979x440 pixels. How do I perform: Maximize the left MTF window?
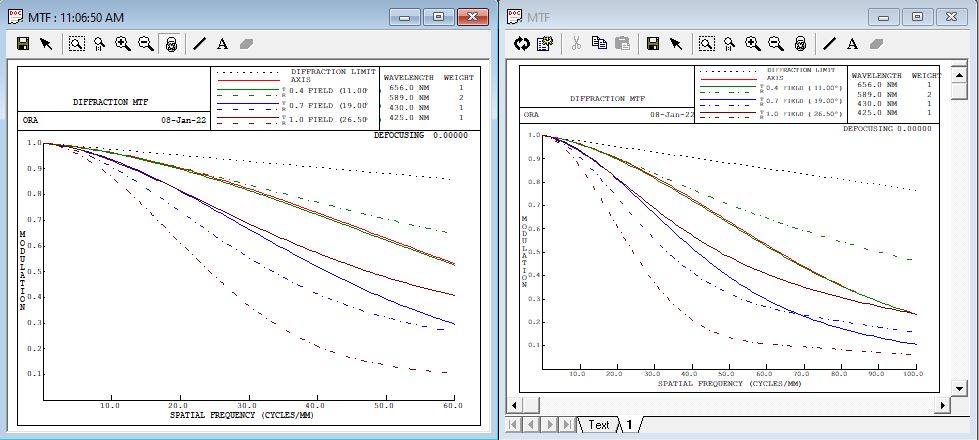438,17
